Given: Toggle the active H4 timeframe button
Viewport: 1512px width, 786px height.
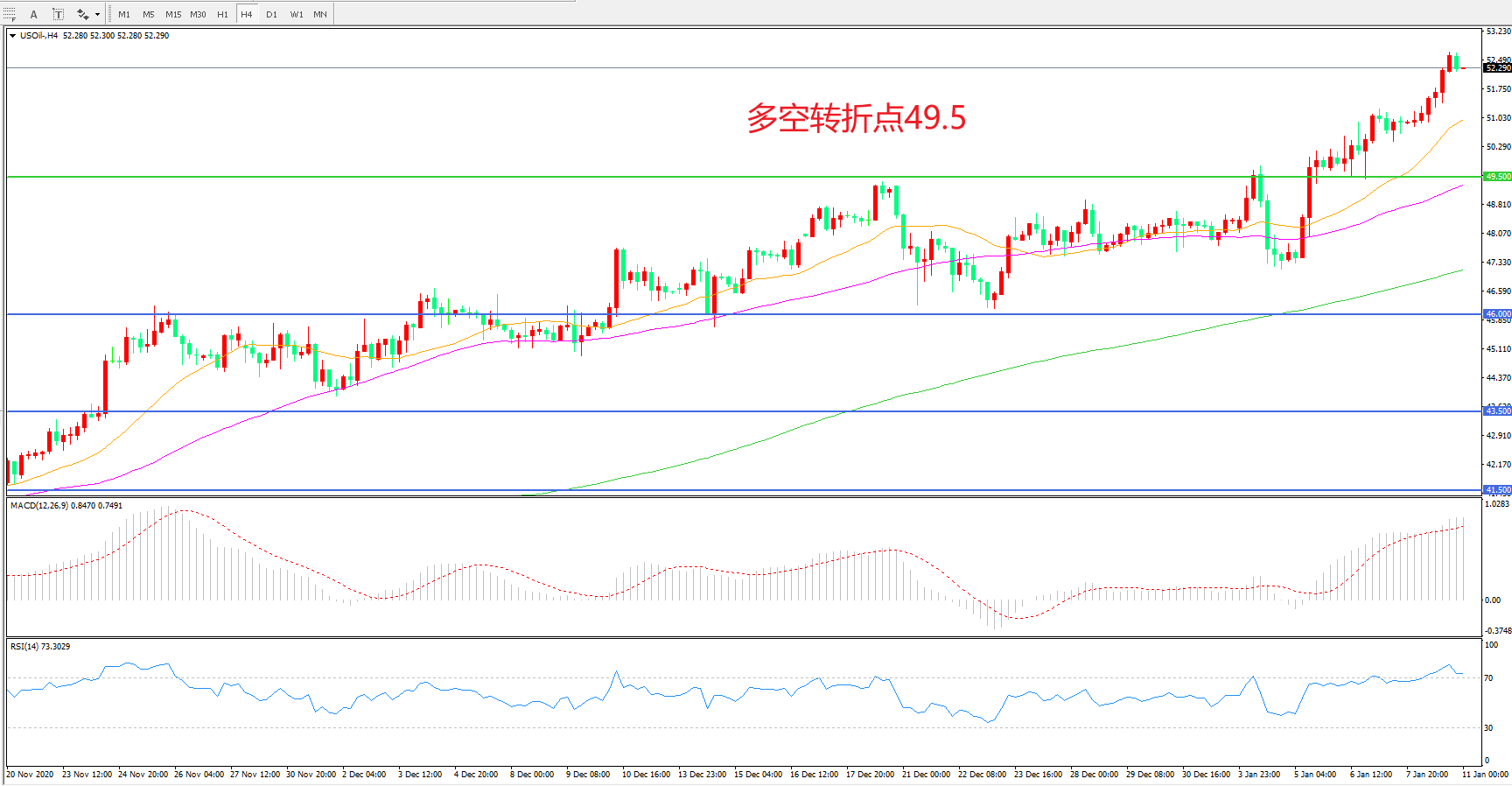Looking at the screenshot, I should click(247, 14).
